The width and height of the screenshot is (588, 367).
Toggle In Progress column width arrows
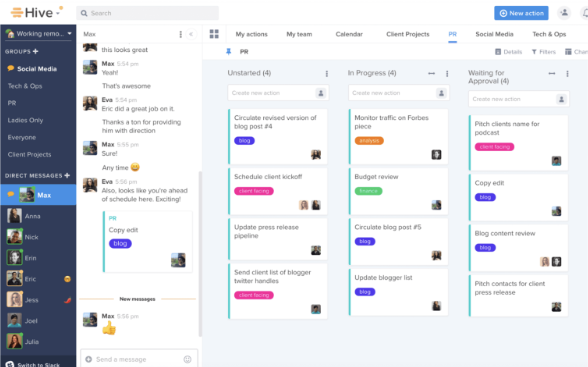coord(431,73)
